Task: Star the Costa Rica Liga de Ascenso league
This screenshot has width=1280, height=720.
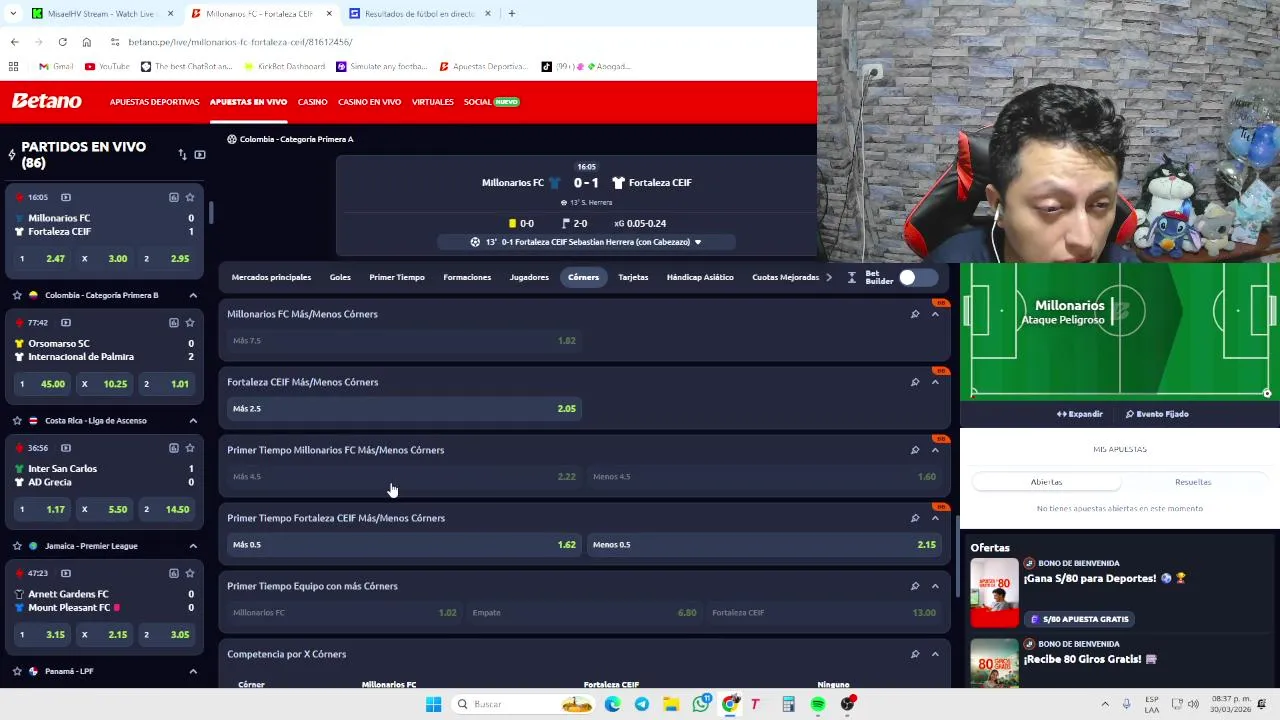Action: pyautogui.click(x=17, y=420)
